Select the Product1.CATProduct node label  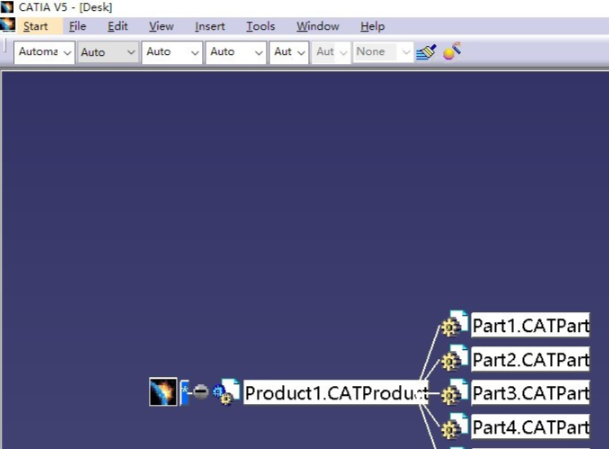336,393
